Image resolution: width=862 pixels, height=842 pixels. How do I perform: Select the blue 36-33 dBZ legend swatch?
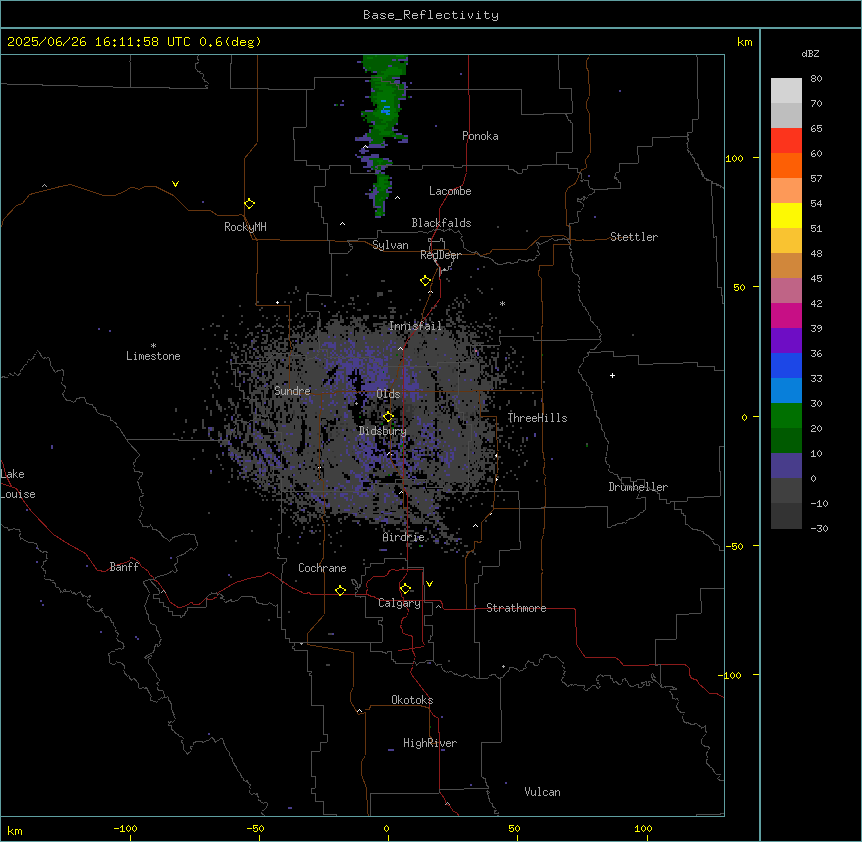[786, 365]
